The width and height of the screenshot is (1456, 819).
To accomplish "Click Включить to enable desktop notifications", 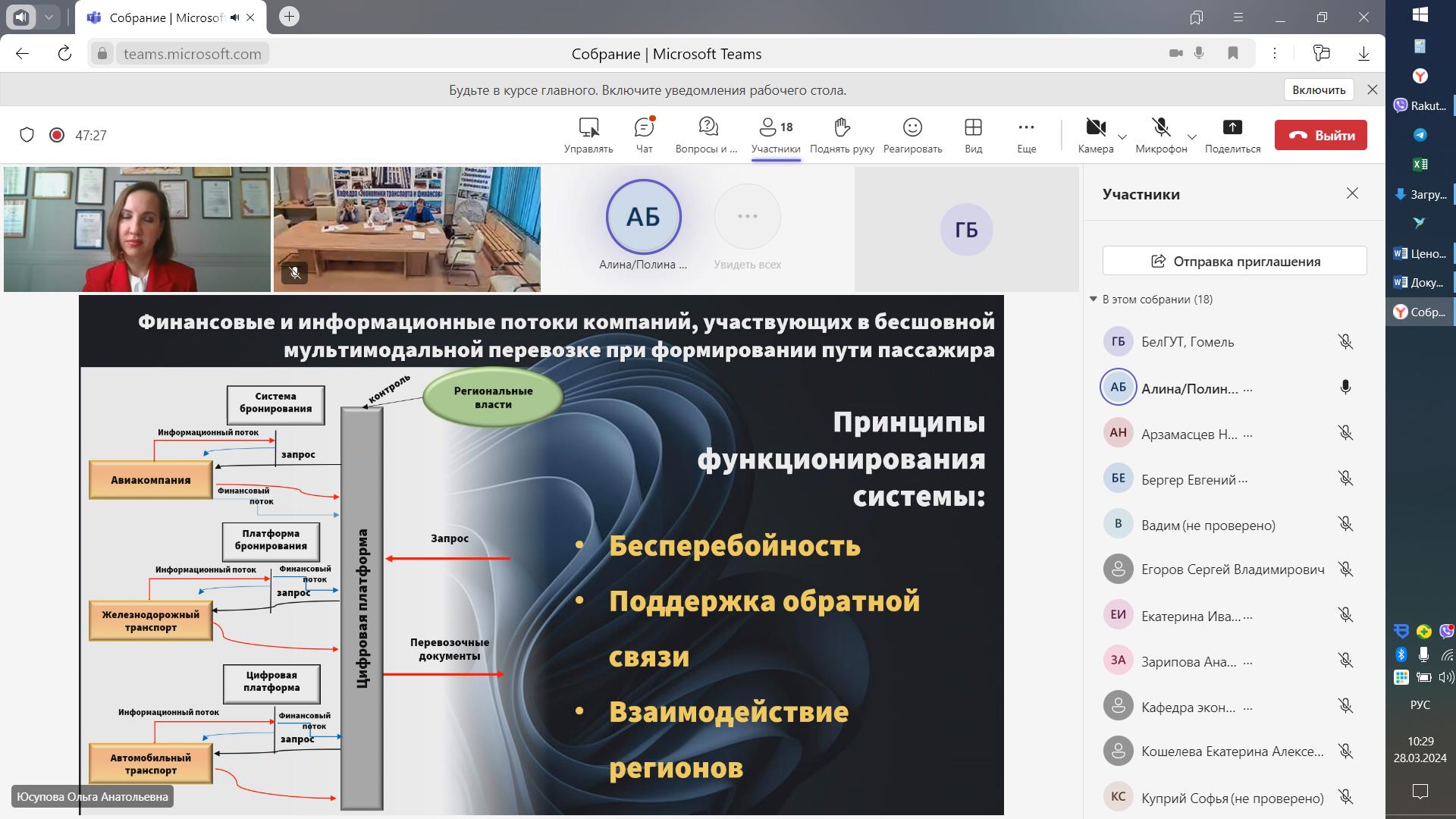I will tap(1319, 89).
